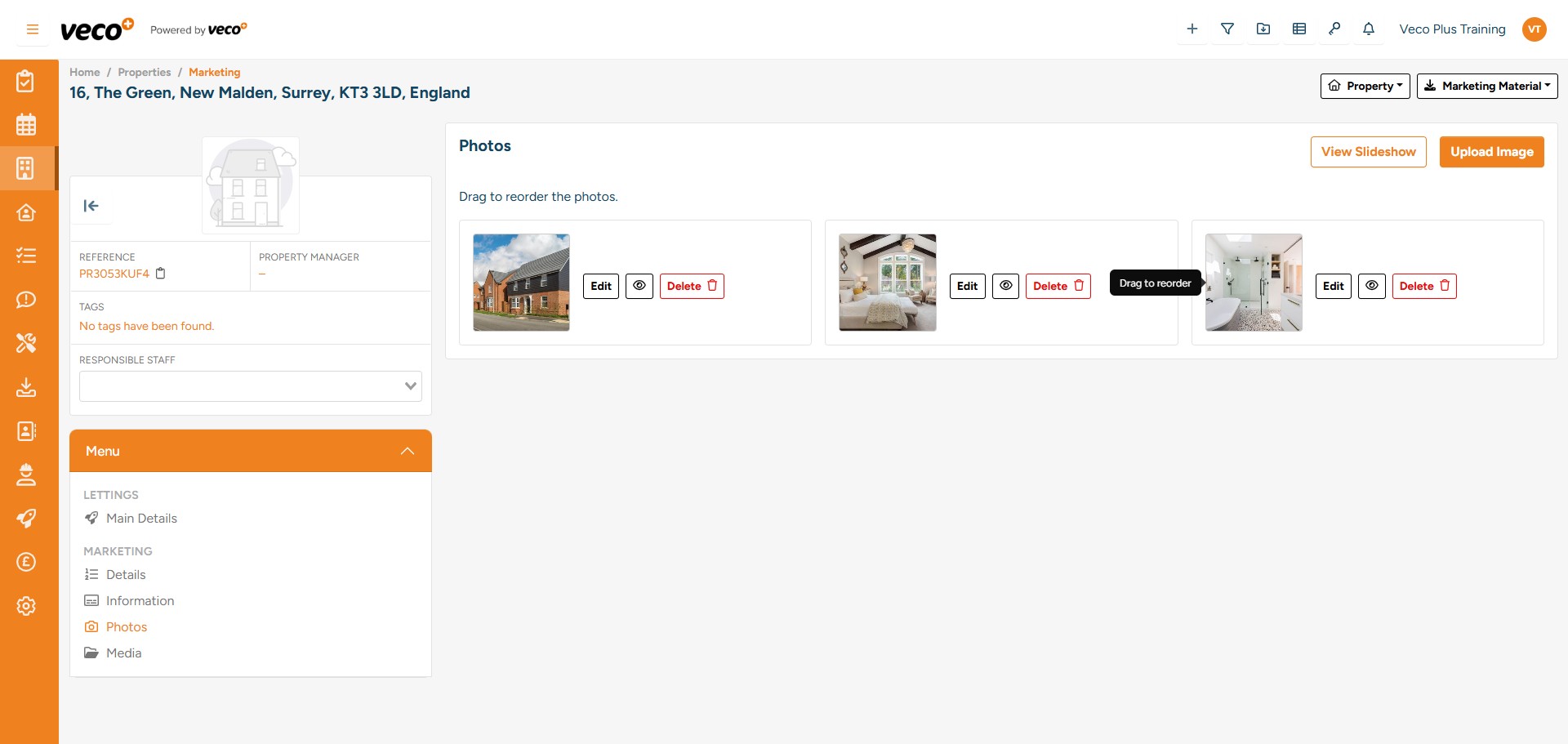Open the Properties buildings icon in sidebar
The width and height of the screenshot is (1568, 744).
(27, 168)
